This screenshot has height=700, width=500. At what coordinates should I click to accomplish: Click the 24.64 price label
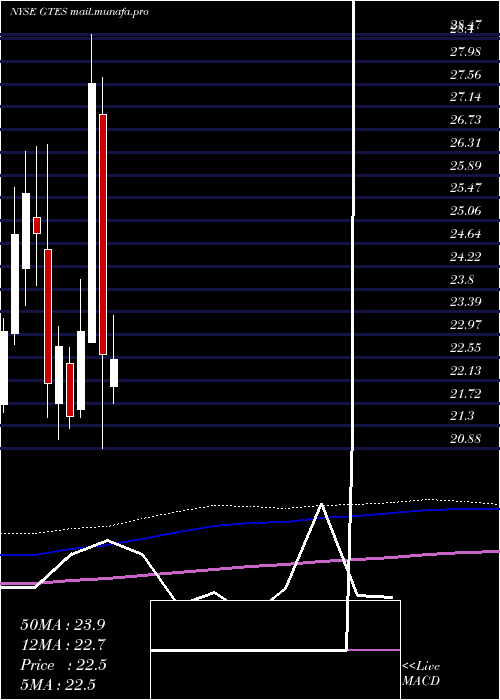click(466, 233)
